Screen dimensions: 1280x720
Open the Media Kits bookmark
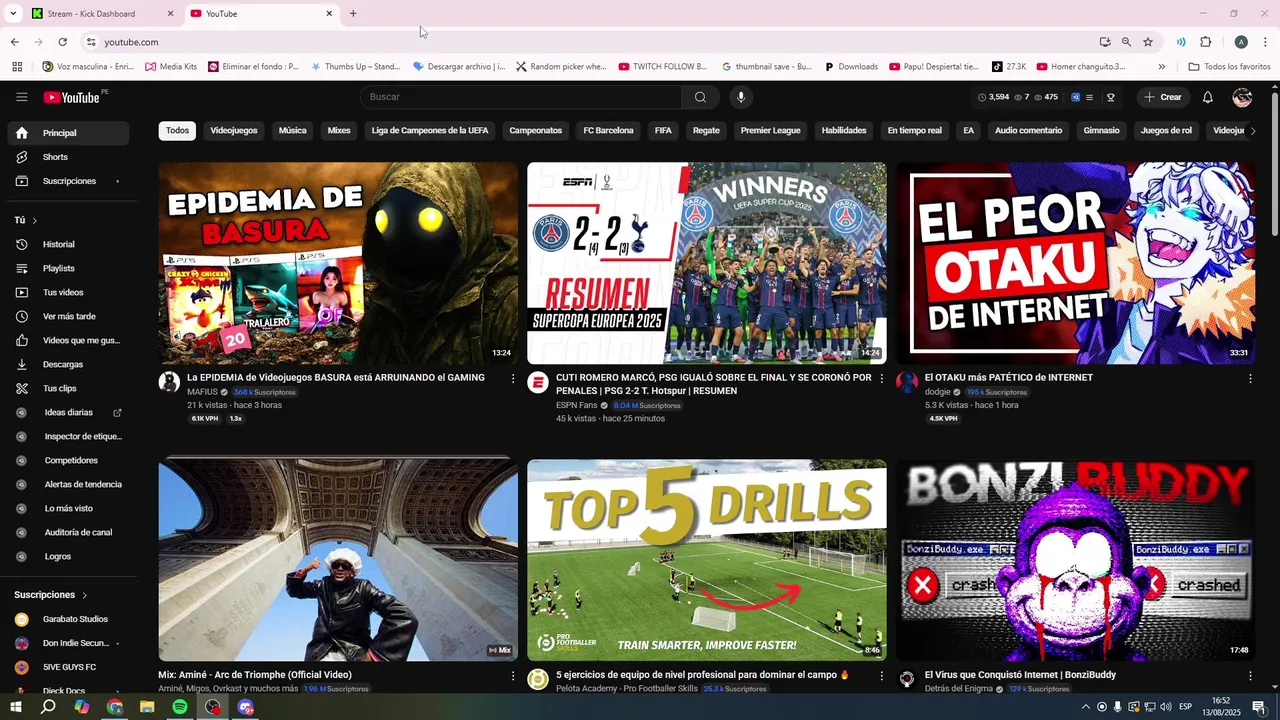coord(171,67)
